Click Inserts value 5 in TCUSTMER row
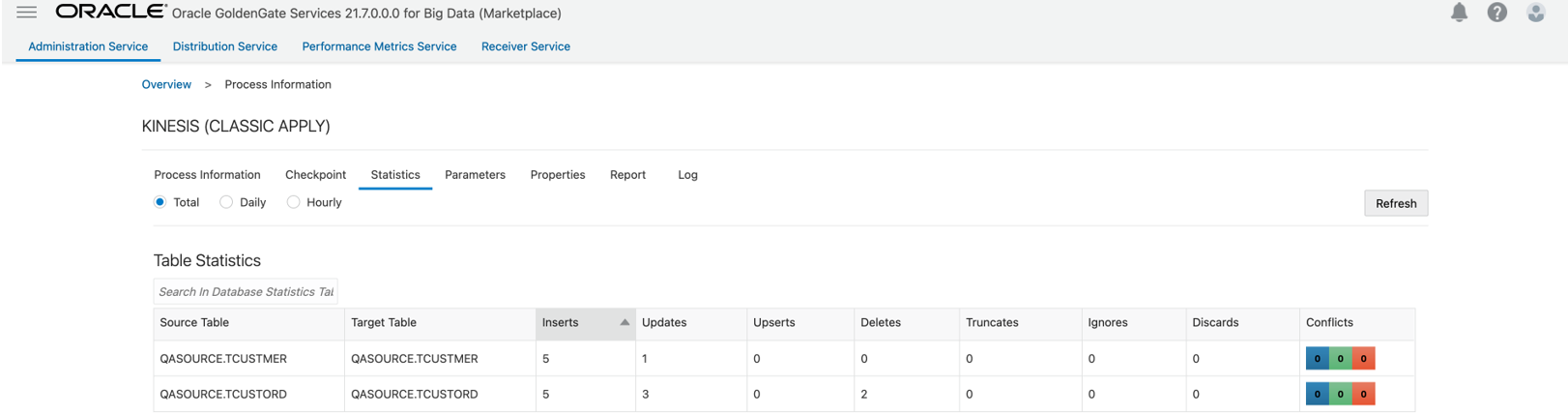Image resolution: width=1568 pixels, height=414 pixels. [x=546, y=359]
